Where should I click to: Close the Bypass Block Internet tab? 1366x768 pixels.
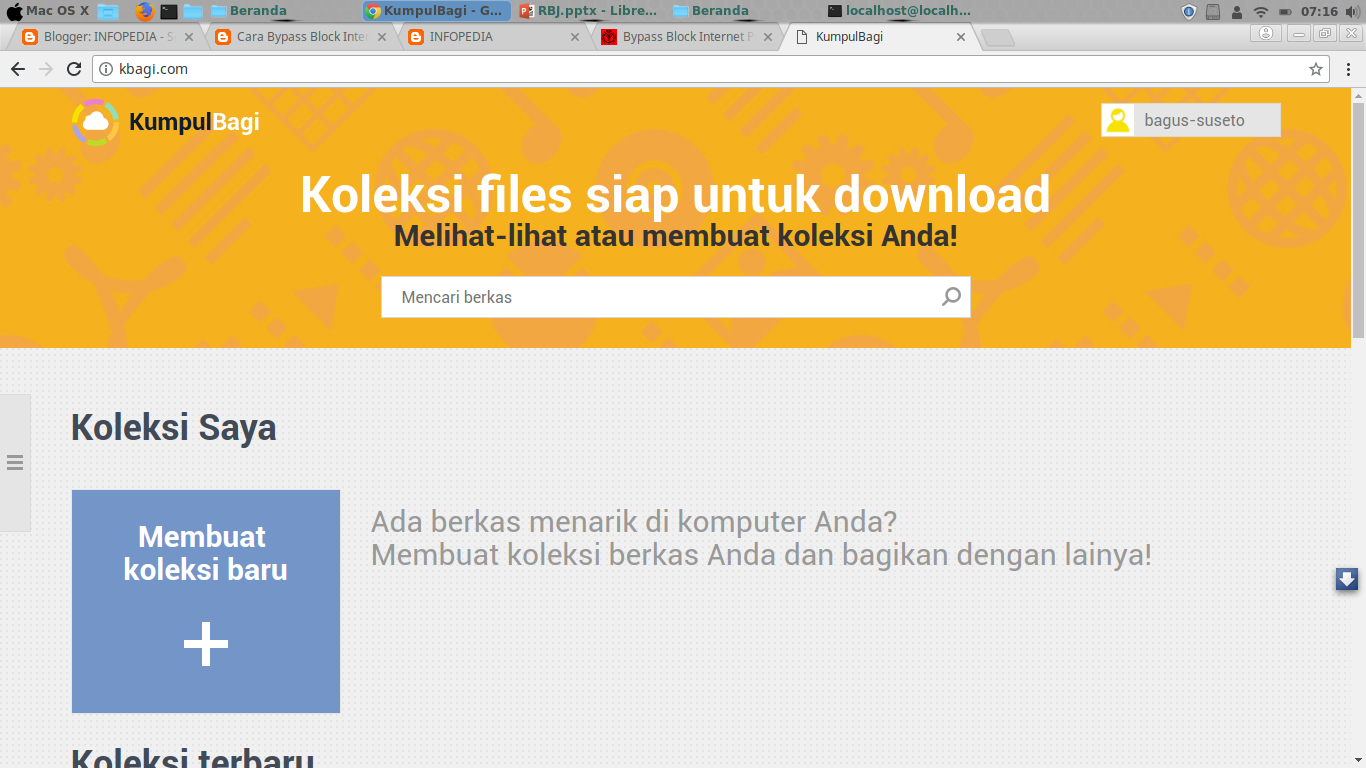tap(768, 37)
